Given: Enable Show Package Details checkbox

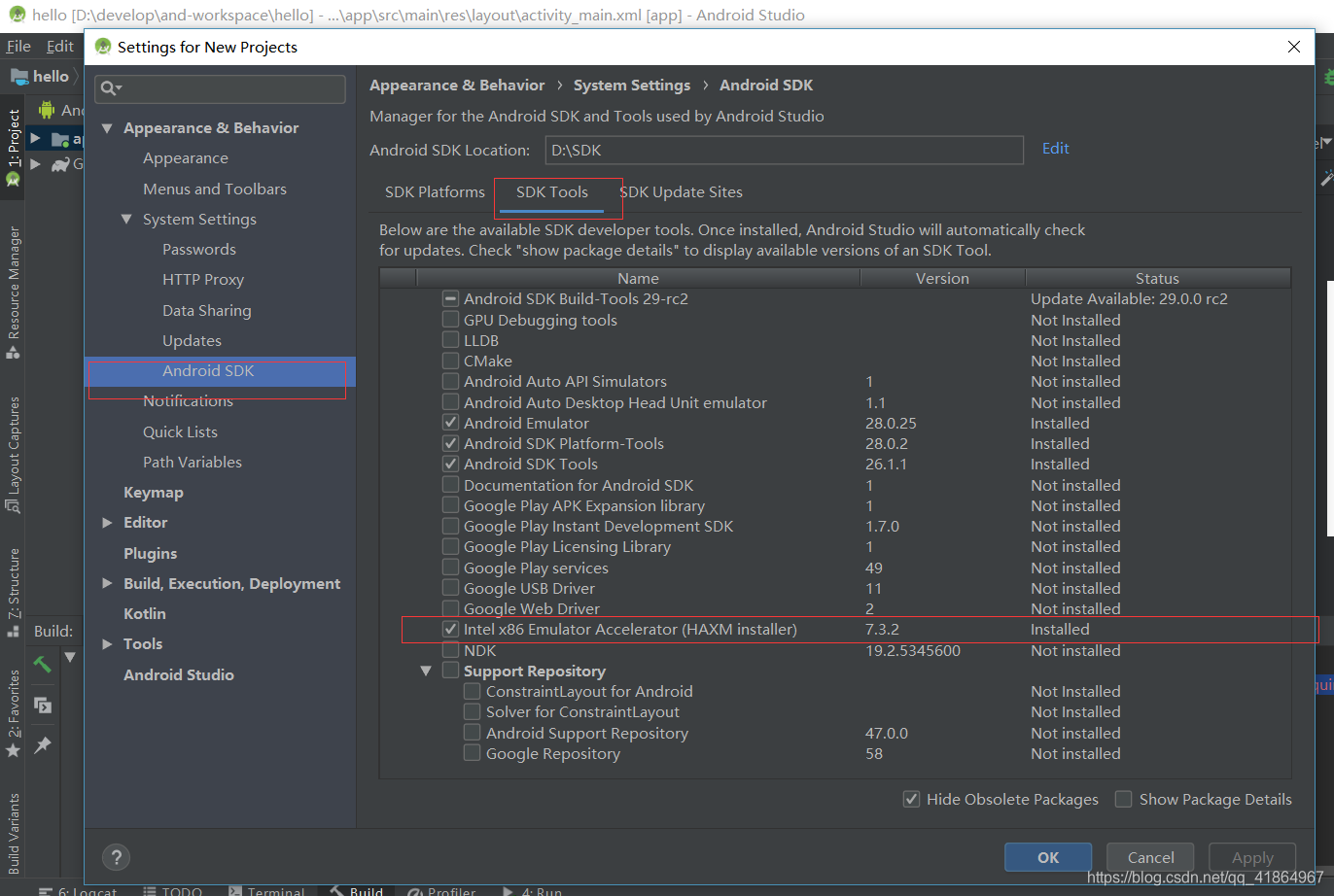Looking at the screenshot, I should [x=1123, y=799].
